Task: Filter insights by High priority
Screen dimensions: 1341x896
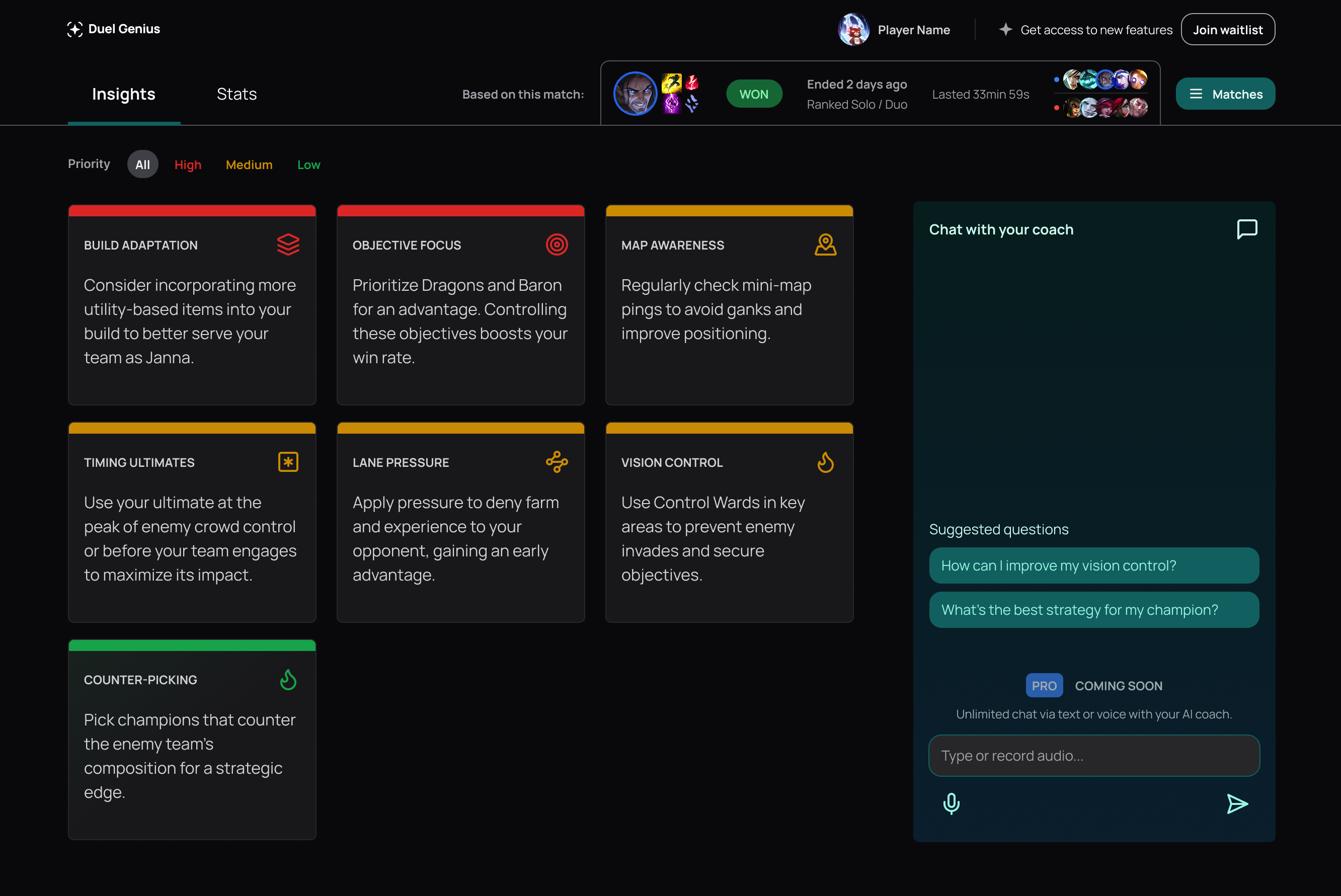Action: point(187,165)
